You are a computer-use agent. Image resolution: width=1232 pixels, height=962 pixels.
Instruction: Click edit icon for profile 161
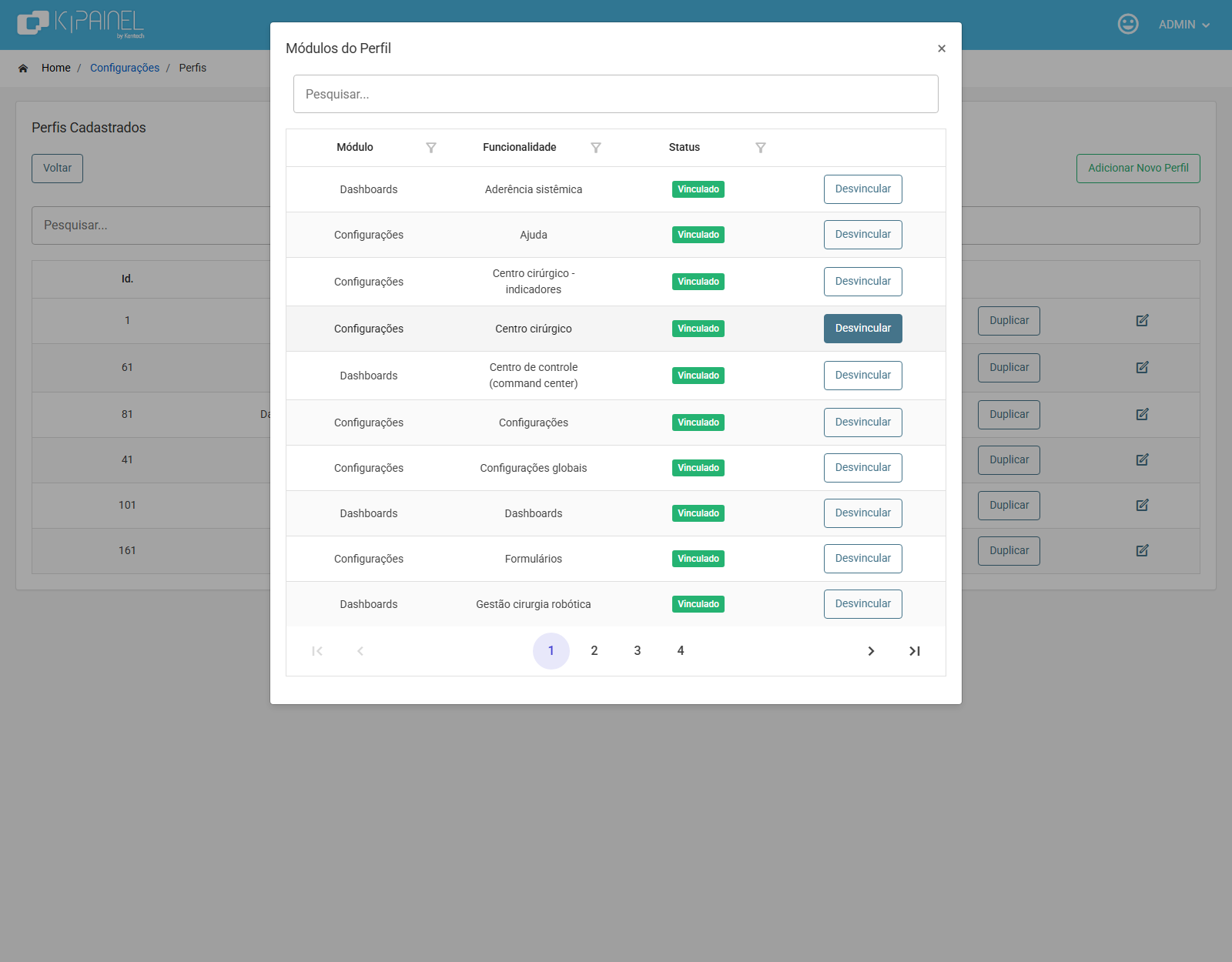tap(1143, 550)
